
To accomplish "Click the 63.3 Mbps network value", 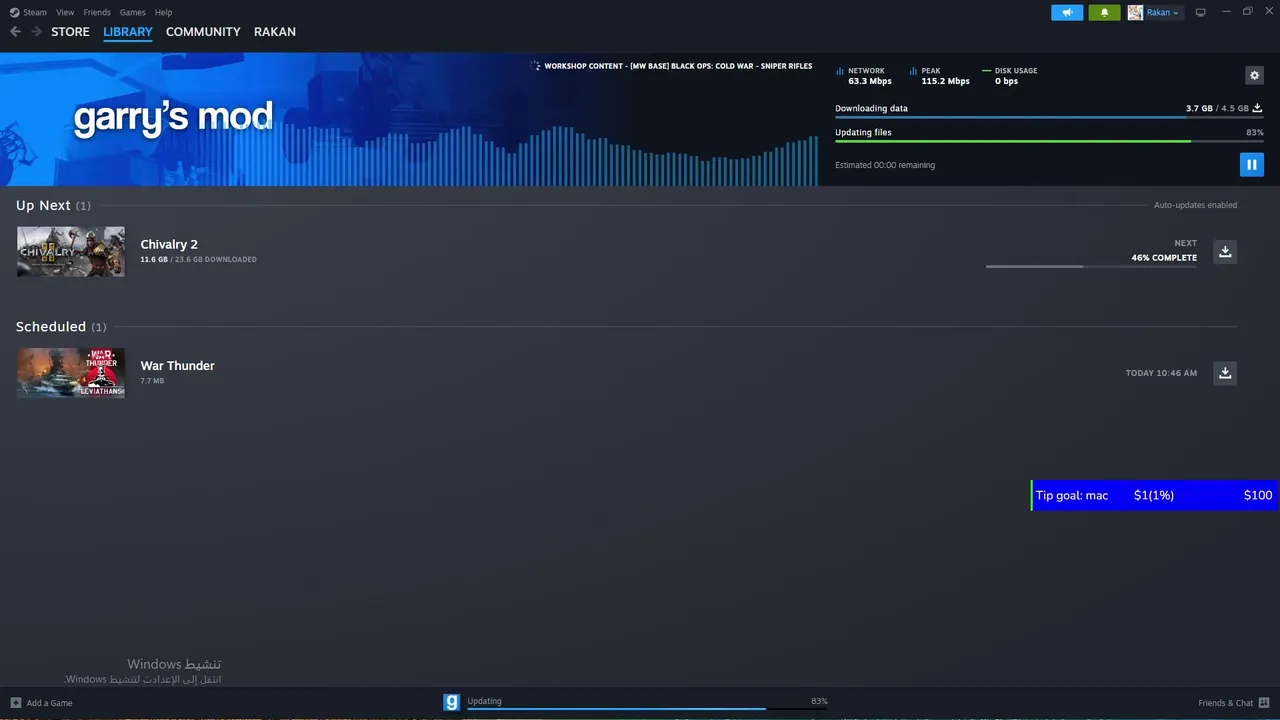I will (869, 81).
